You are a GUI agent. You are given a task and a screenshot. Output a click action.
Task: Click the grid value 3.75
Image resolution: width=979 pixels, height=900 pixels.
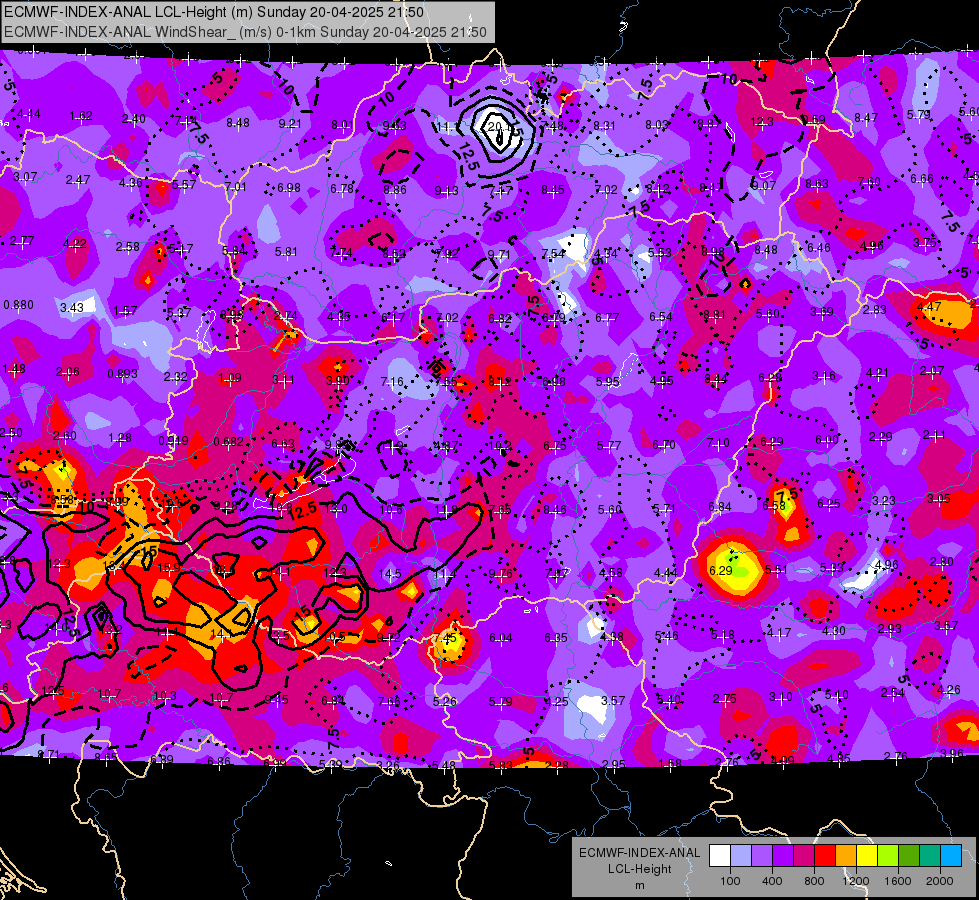pyautogui.click(x=925, y=242)
